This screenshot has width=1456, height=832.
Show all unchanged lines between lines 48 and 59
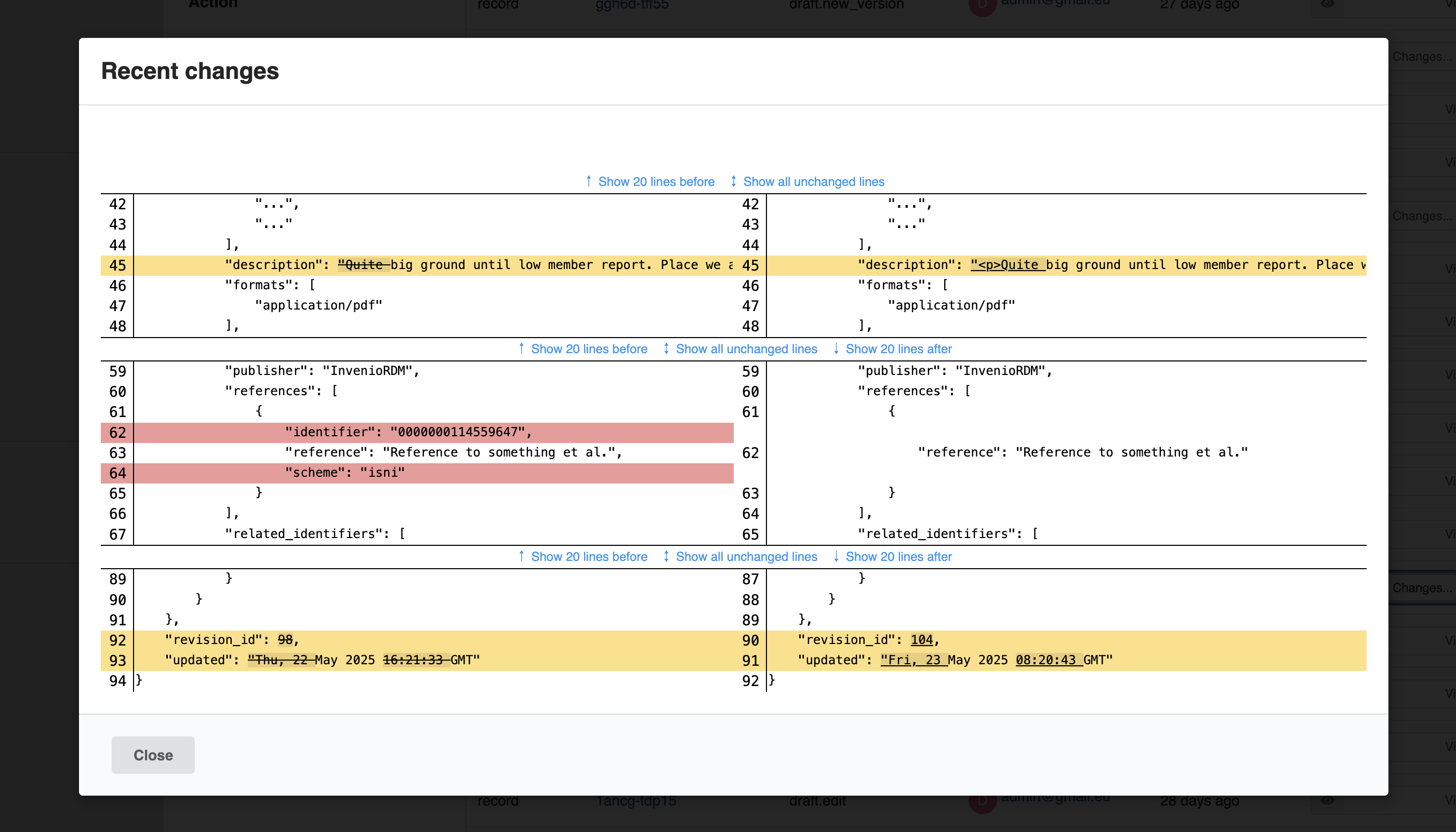pyautogui.click(x=740, y=348)
